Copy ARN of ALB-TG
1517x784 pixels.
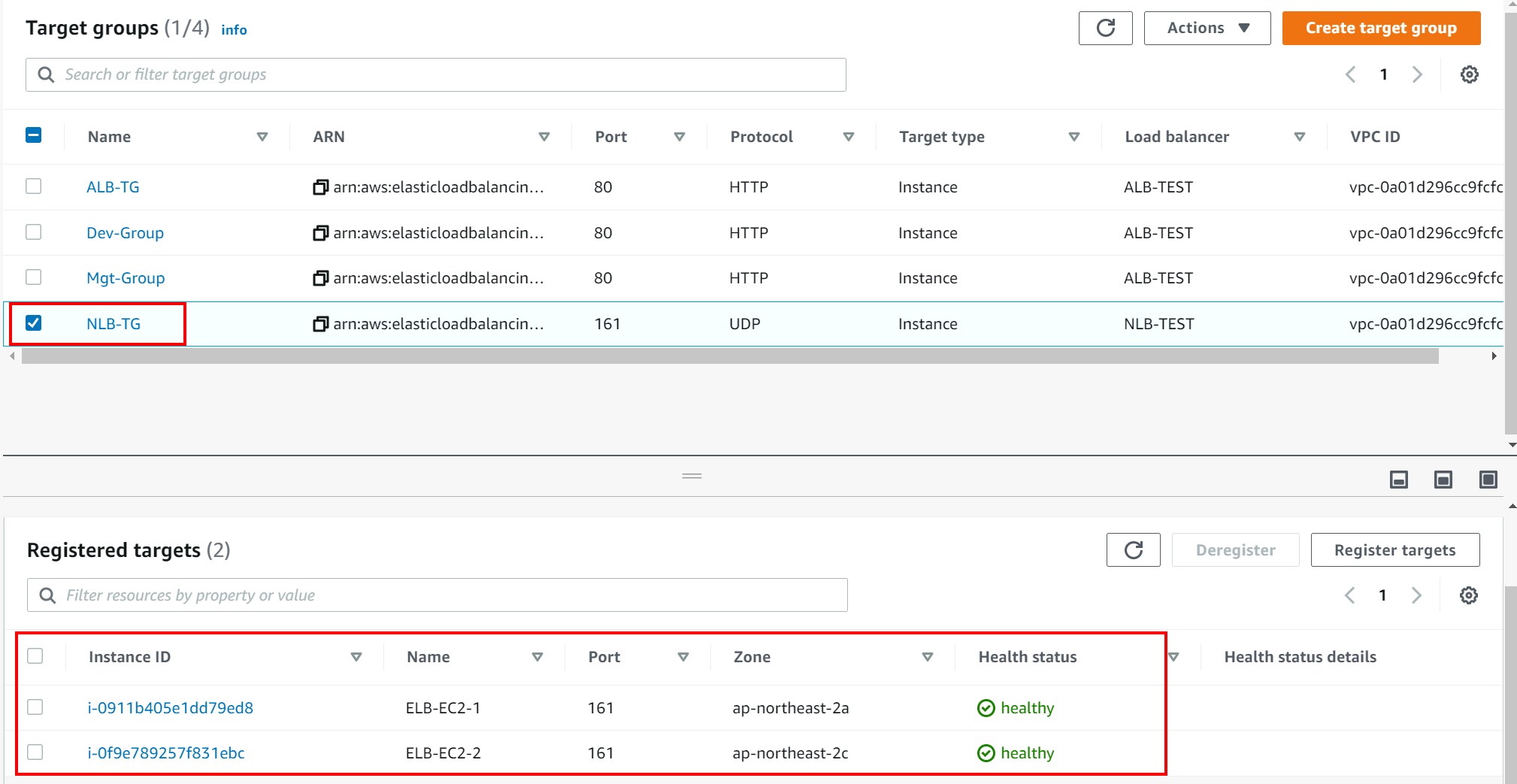tap(321, 187)
